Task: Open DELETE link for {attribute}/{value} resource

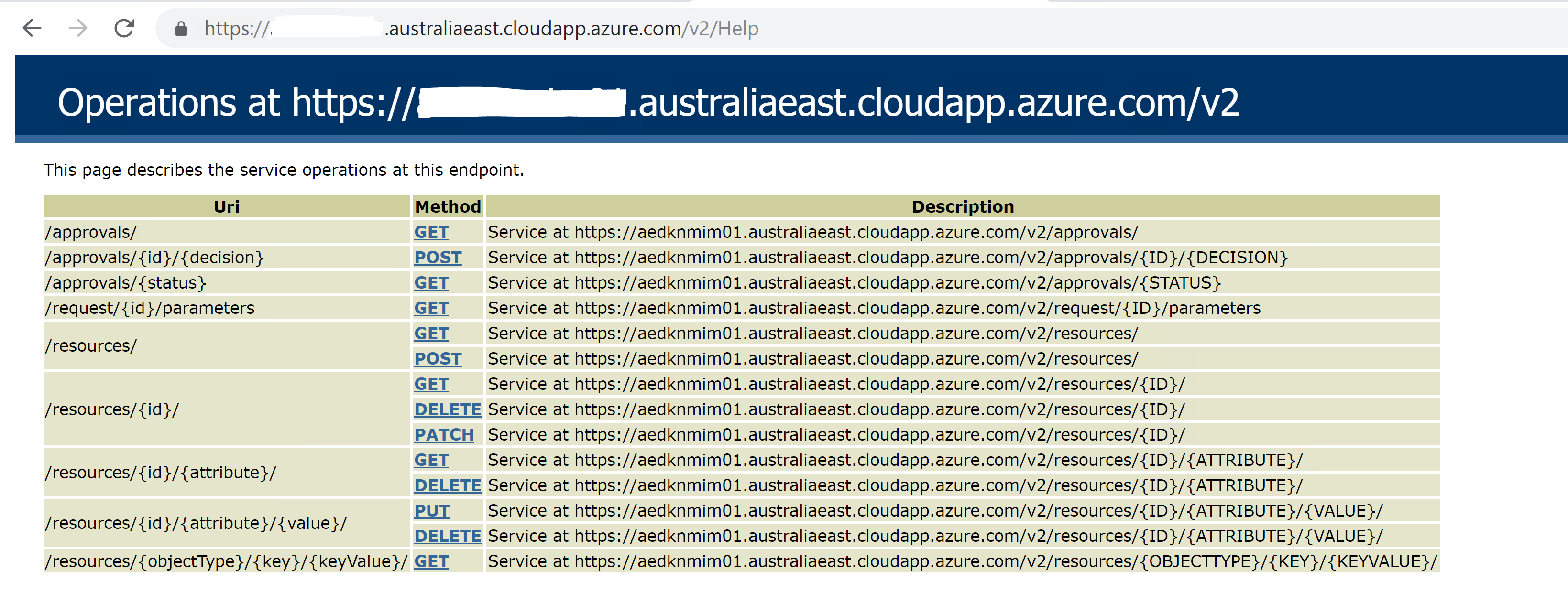Action: coord(448,536)
